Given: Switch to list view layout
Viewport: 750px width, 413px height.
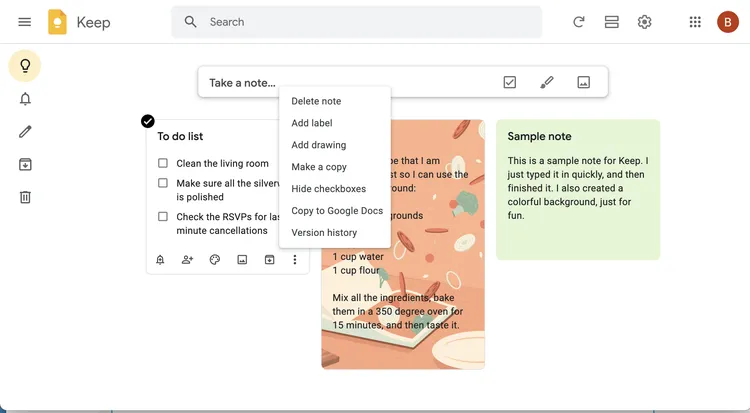Looking at the screenshot, I should click(611, 22).
